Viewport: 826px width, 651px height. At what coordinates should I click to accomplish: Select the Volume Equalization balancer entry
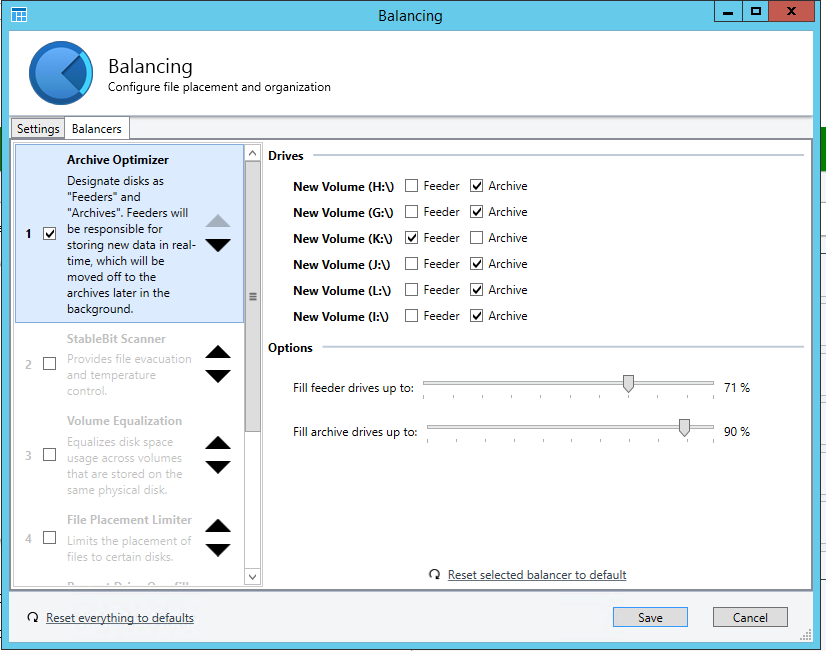click(x=130, y=455)
